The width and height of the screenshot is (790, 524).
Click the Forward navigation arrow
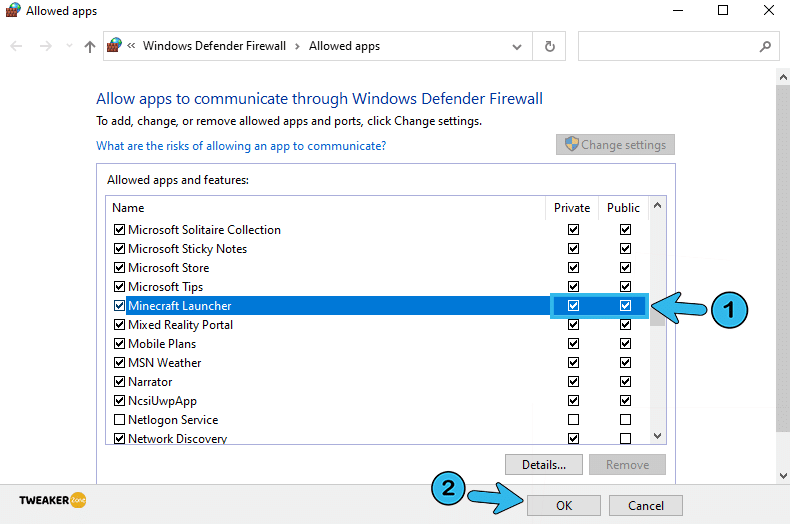45,46
